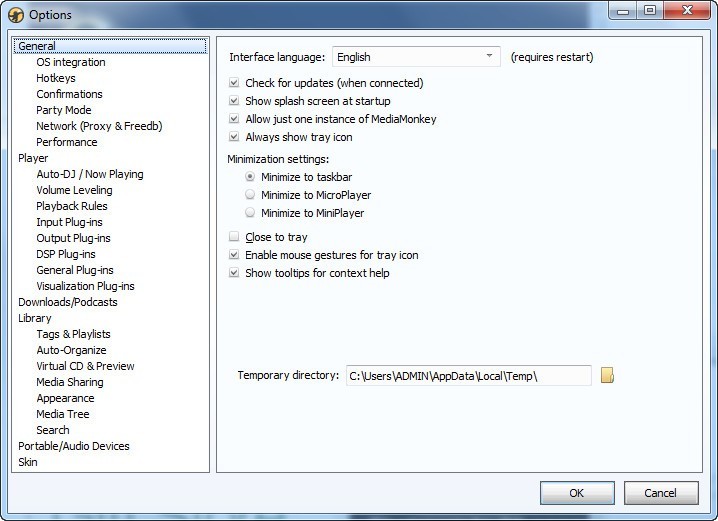Select Confirmations in the tree
Viewport: 718px width, 521px height.
[70, 94]
